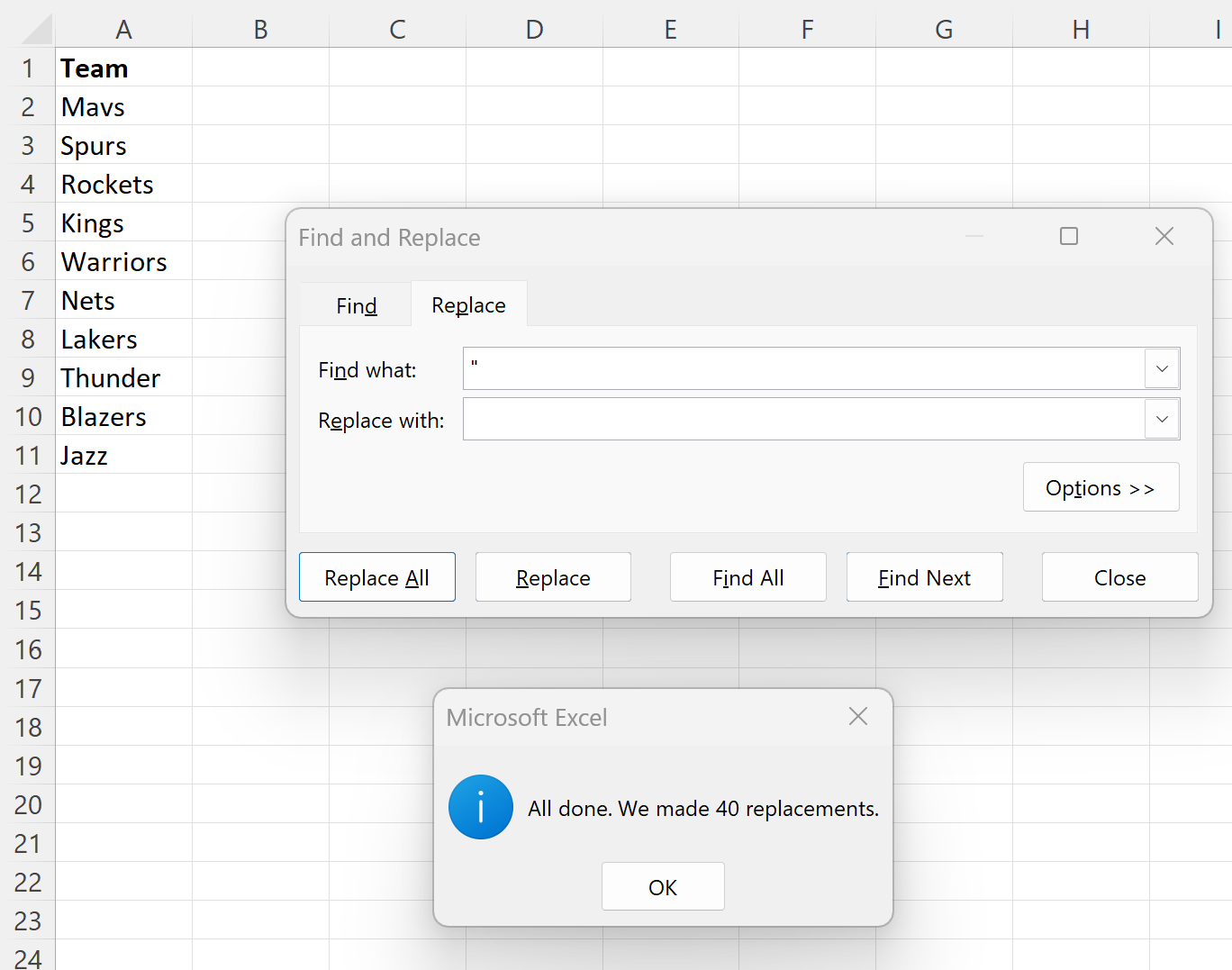This screenshot has height=970, width=1232.
Task: Select column G header
Action: tap(944, 29)
